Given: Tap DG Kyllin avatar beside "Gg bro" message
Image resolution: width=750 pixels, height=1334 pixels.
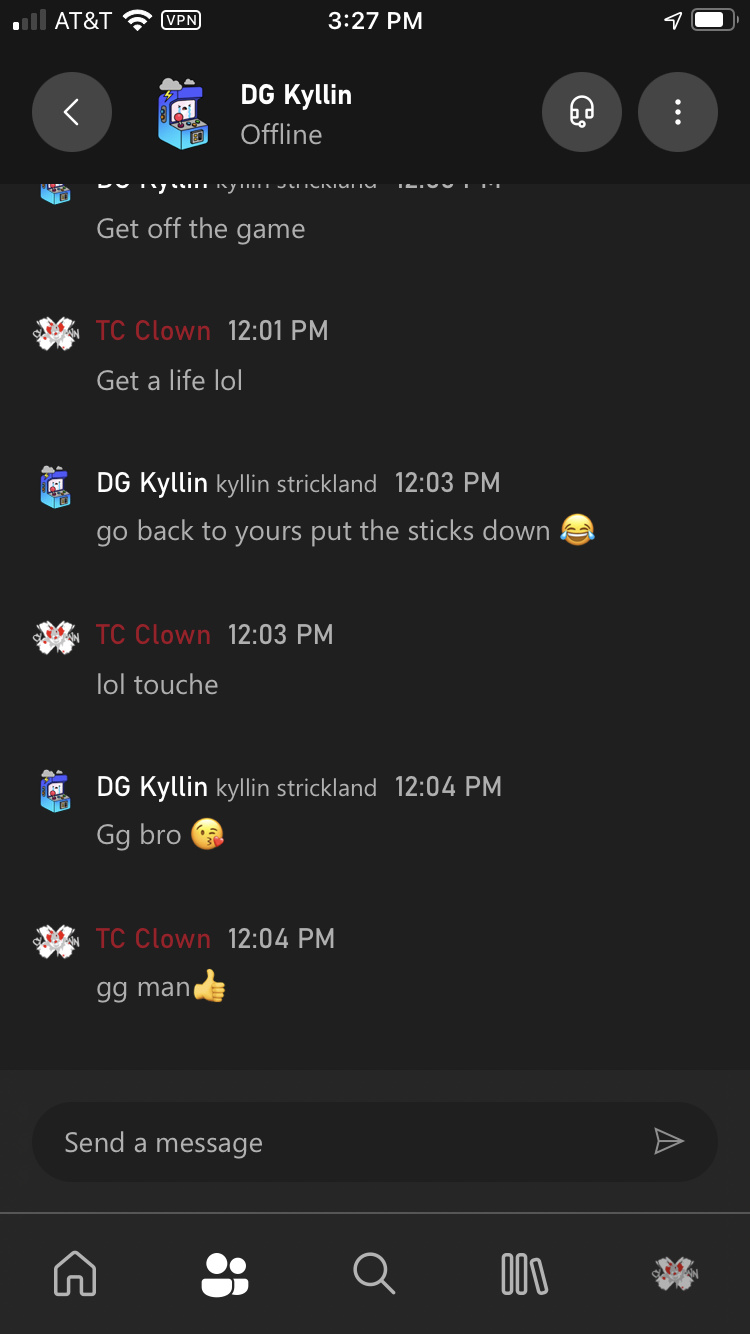Looking at the screenshot, I should (x=56, y=790).
